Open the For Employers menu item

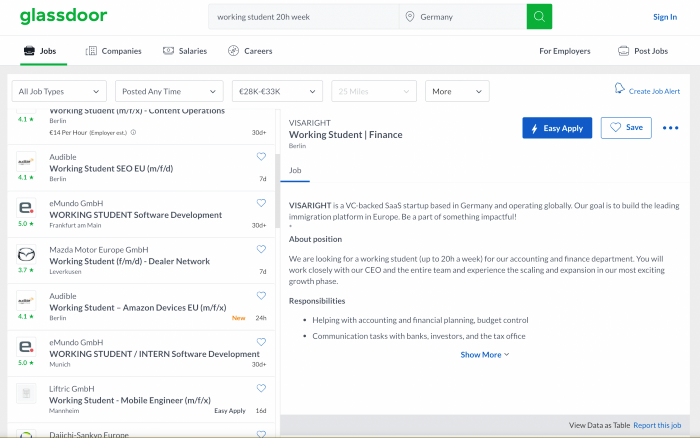(x=565, y=51)
